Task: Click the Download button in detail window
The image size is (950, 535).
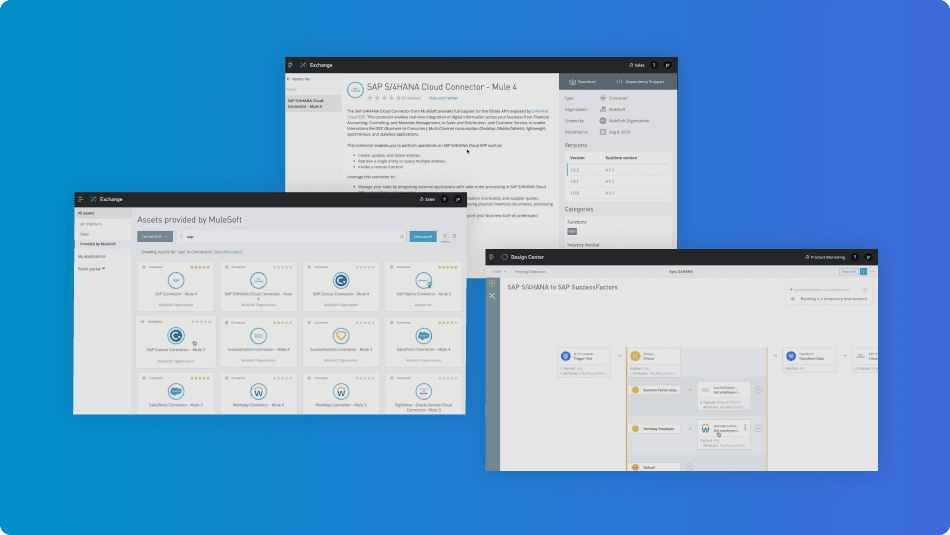Action: coord(582,81)
